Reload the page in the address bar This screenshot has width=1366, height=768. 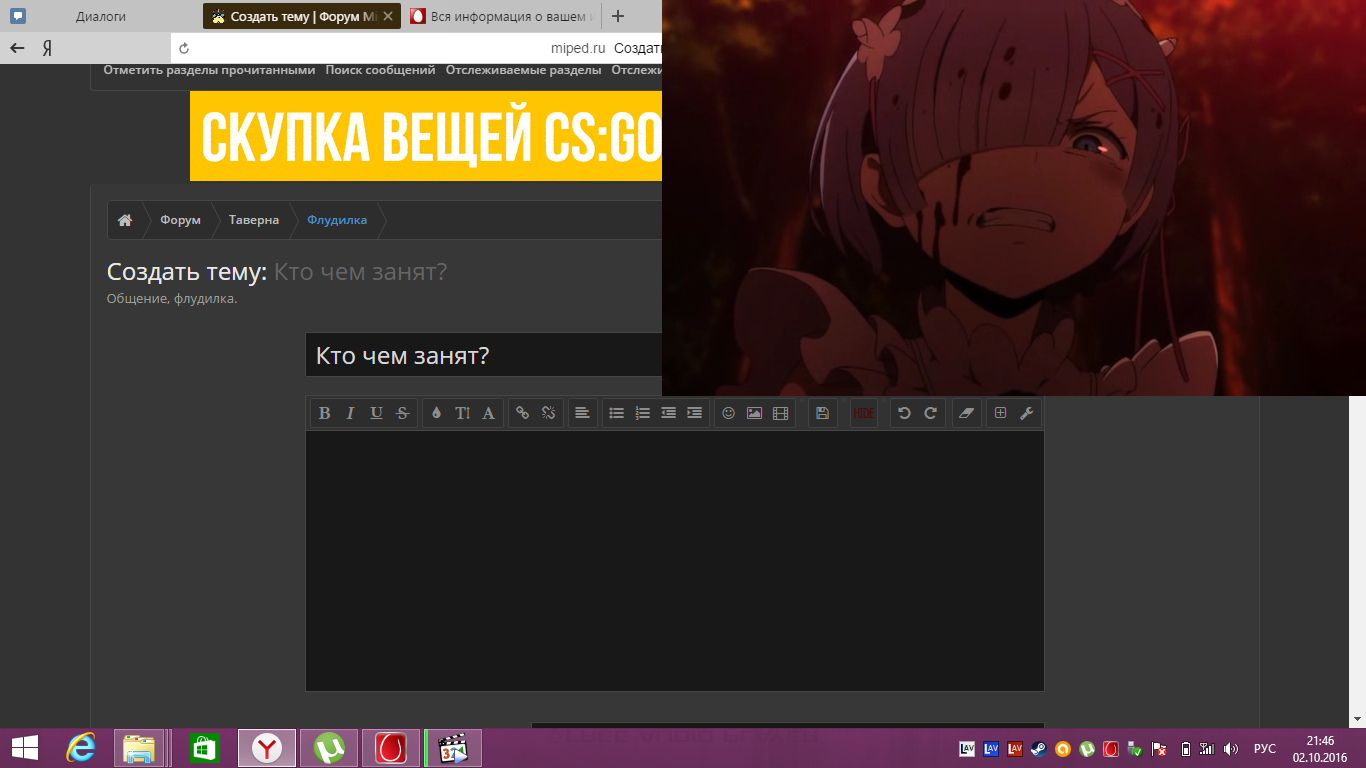(x=183, y=48)
